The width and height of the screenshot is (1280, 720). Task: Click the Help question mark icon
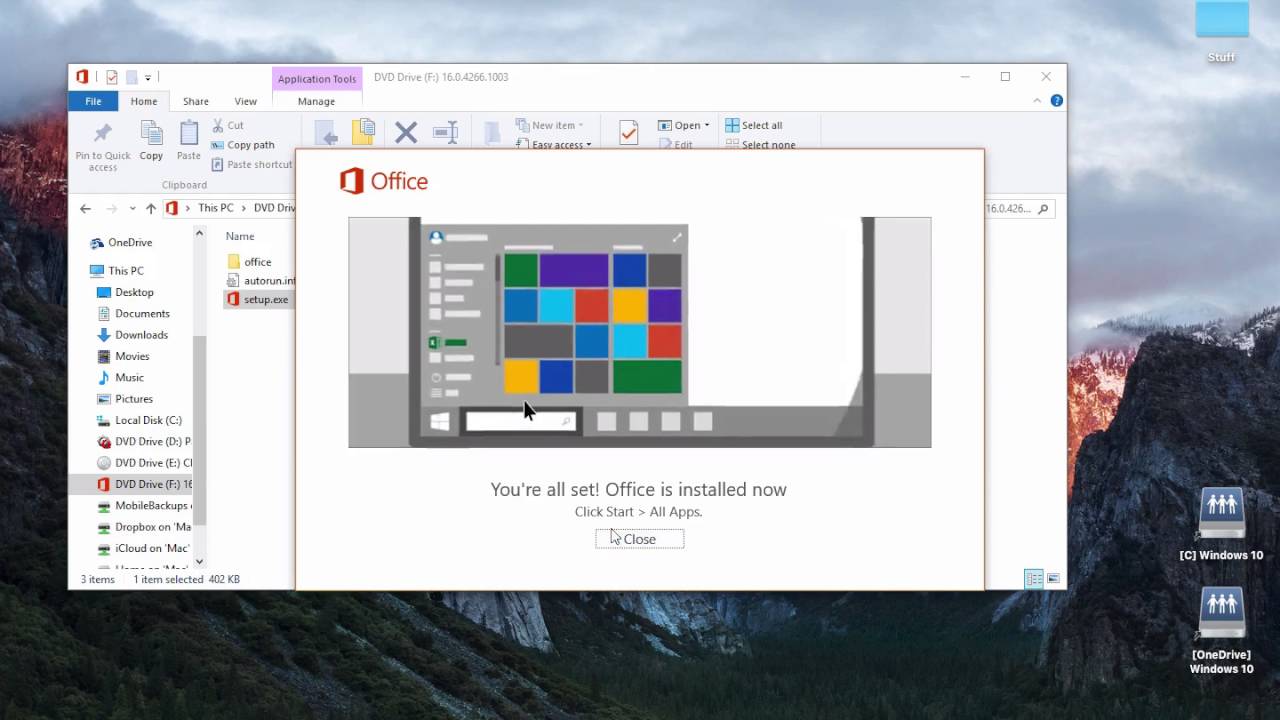(1056, 101)
